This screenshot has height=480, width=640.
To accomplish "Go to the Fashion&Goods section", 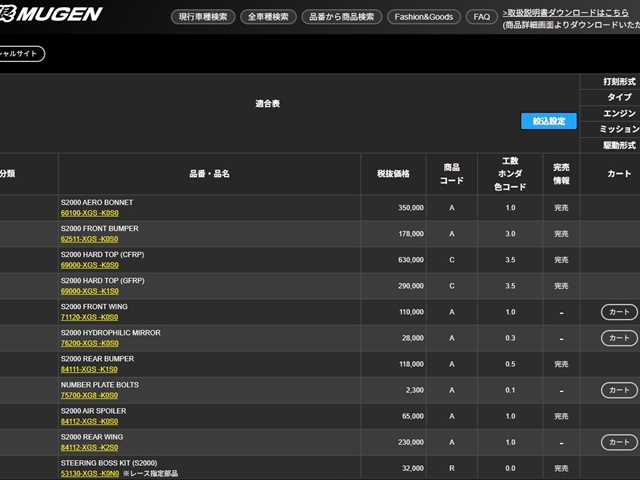I will point(424,17).
